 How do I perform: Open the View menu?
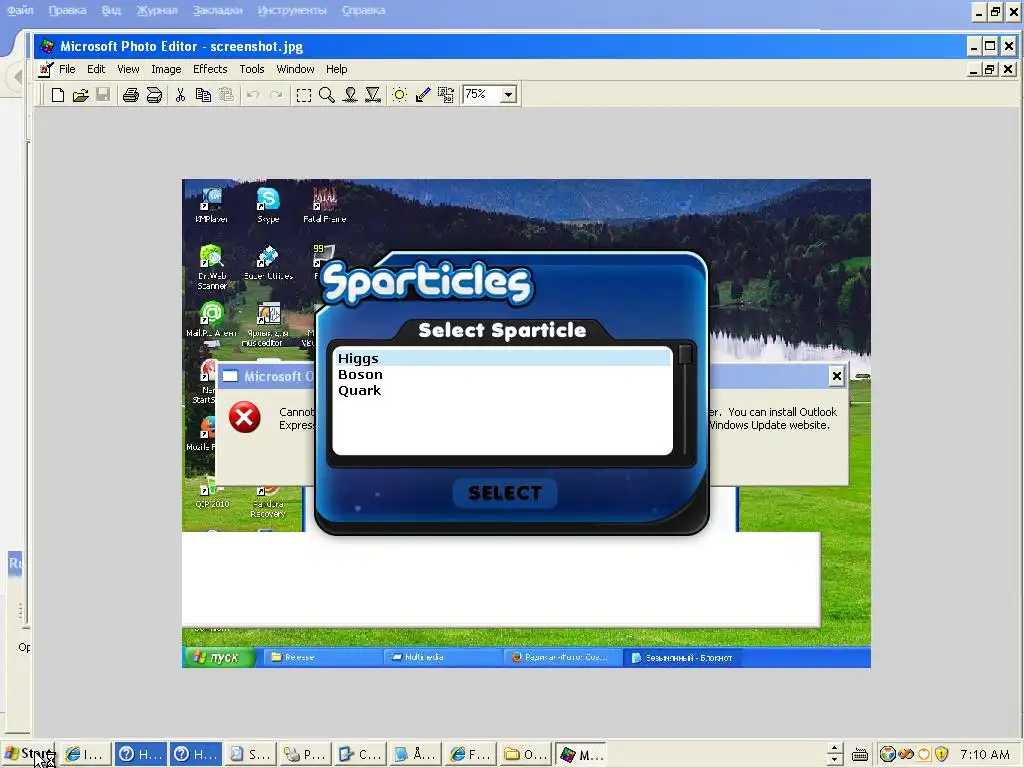128,69
